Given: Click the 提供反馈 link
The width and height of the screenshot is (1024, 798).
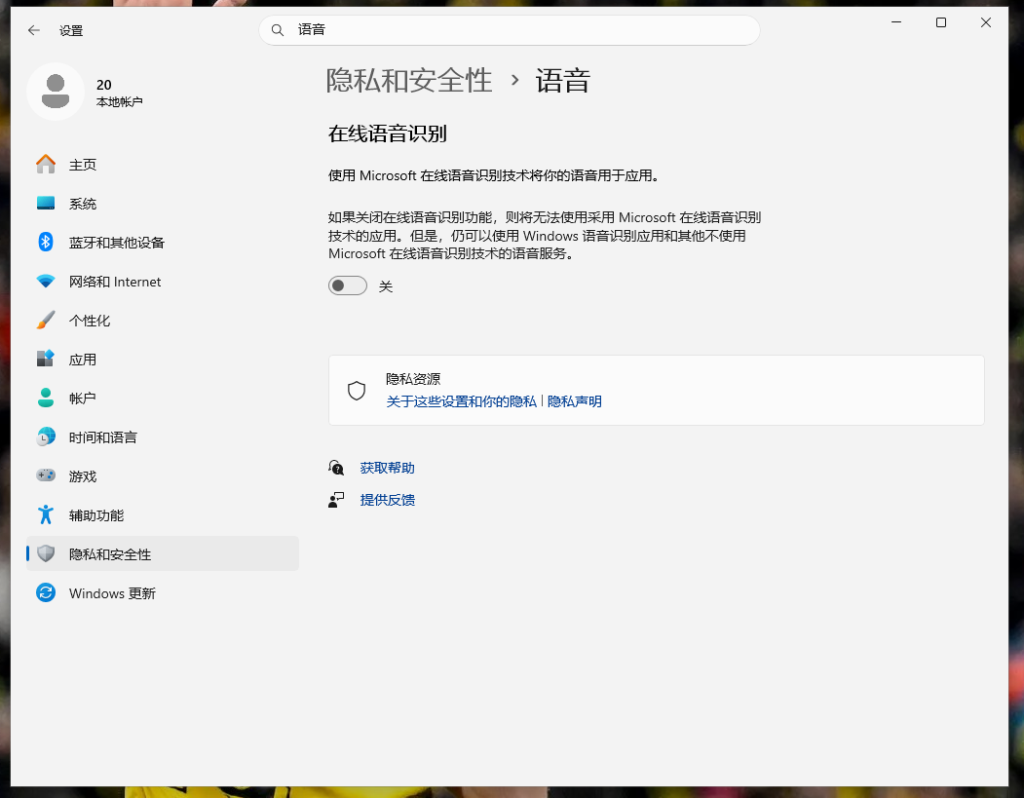Looking at the screenshot, I should [x=387, y=500].
